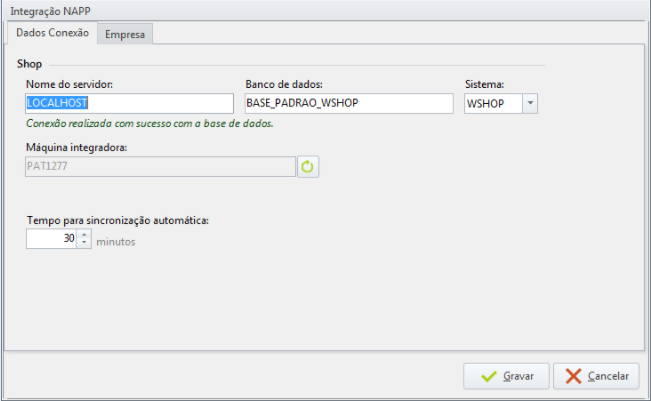
Task: Expand the Sistema dropdown arrow
Action: tap(530, 103)
